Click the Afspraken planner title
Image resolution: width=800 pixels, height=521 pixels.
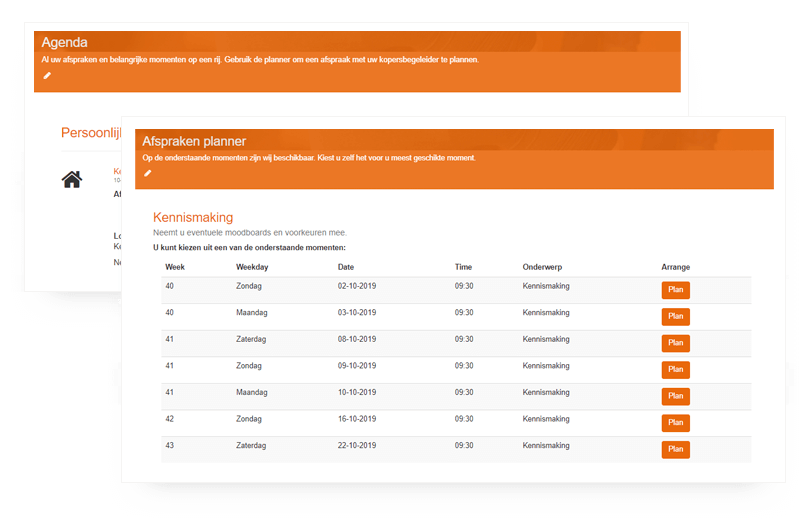pyautogui.click(x=194, y=141)
